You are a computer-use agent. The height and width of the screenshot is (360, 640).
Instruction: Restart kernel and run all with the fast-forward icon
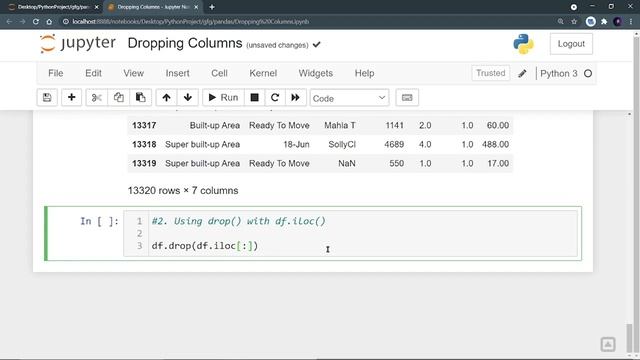coord(296,98)
